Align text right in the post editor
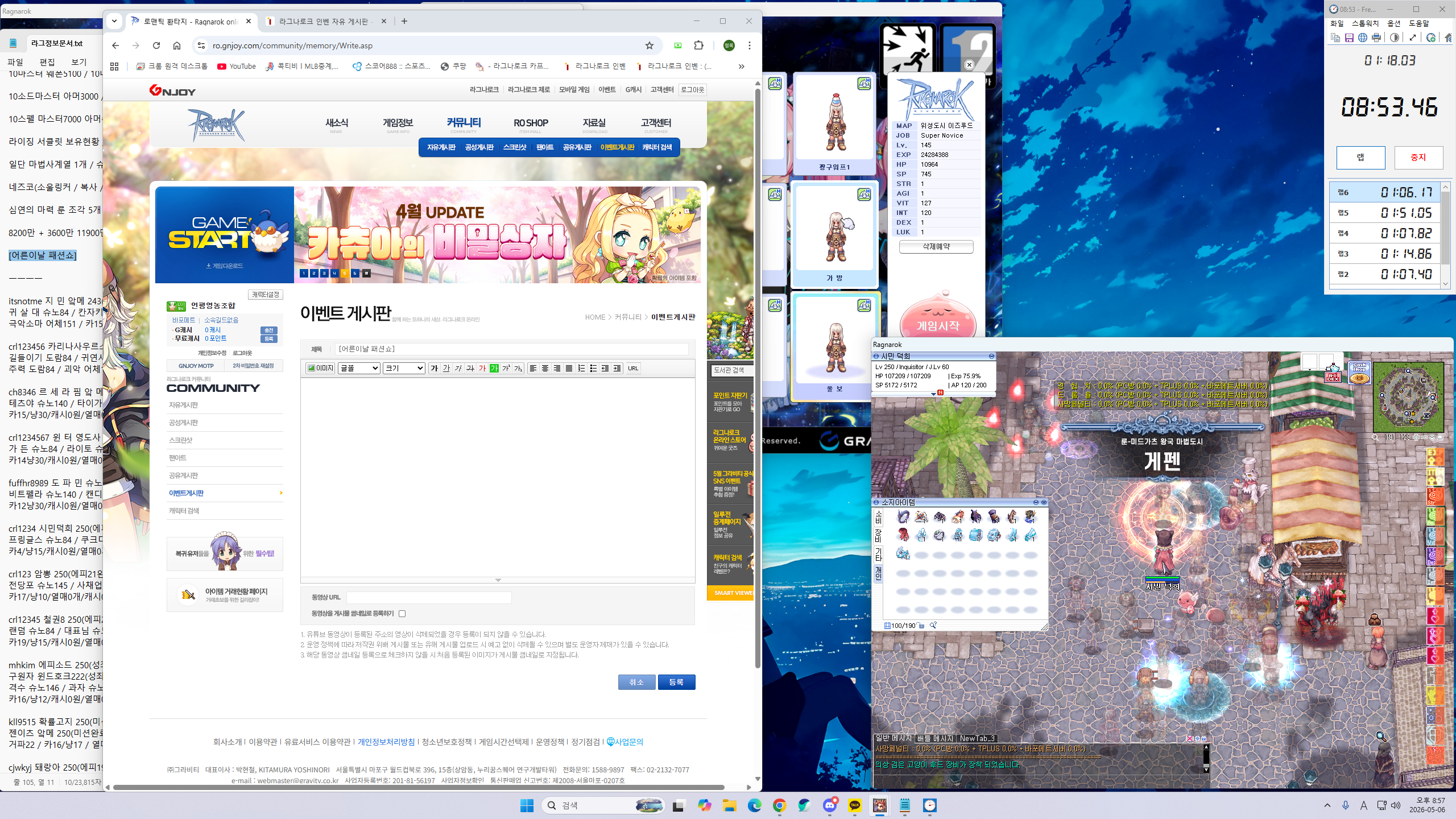The height and width of the screenshot is (819, 1456). click(557, 368)
